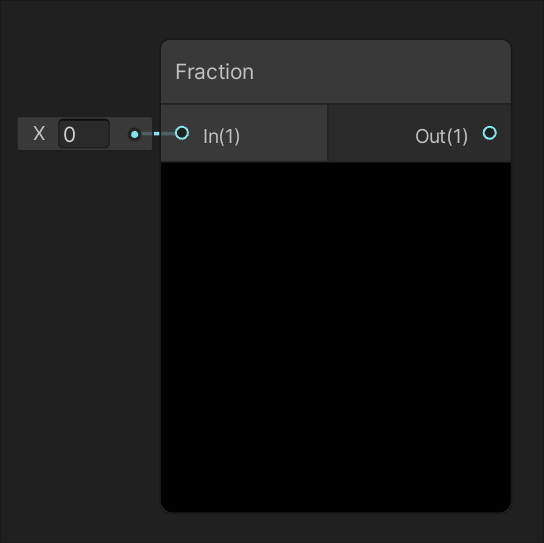The height and width of the screenshot is (543, 544).
Task: Click the divider between input and output slots
Action: (327, 133)
